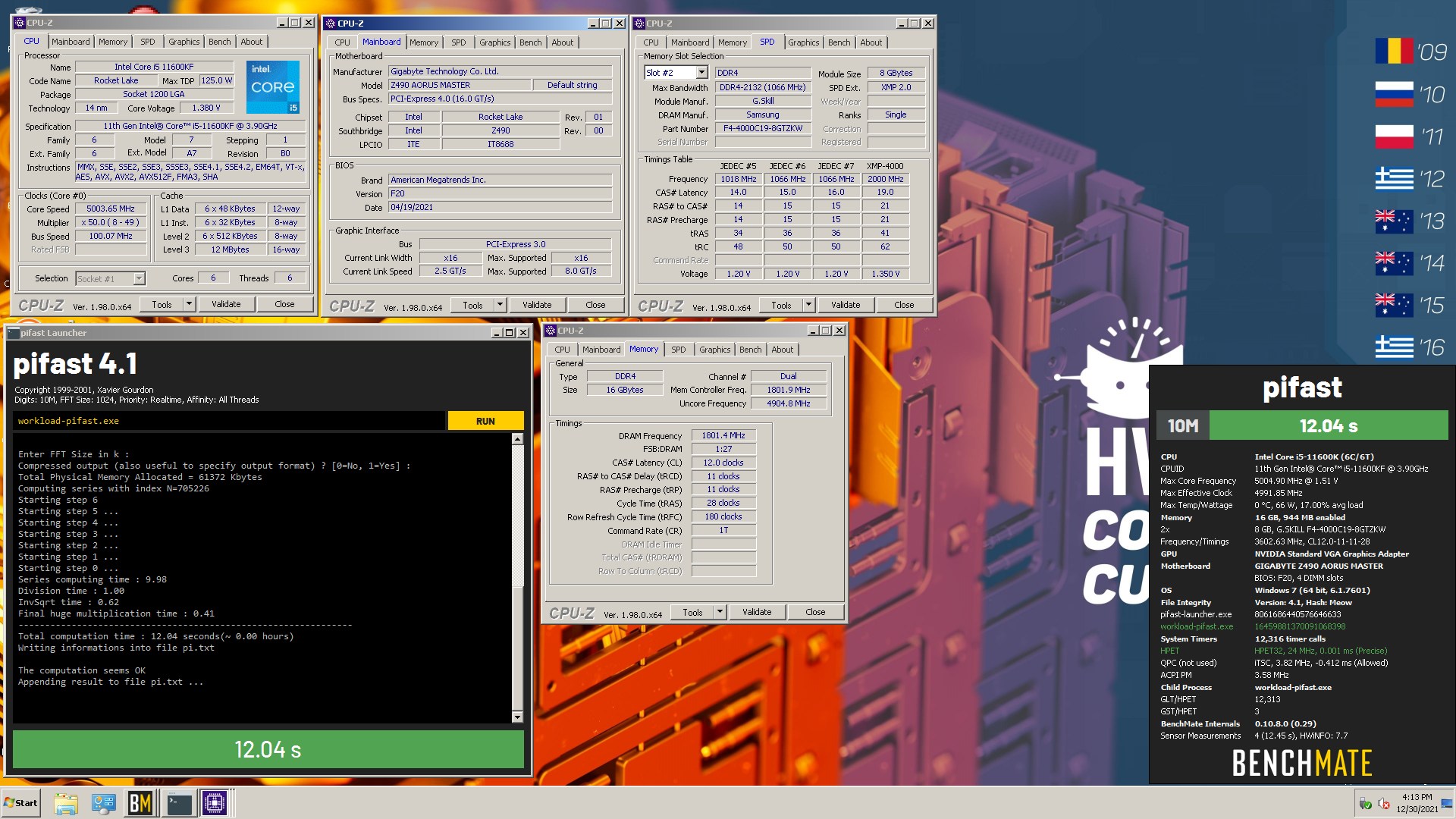
Task: Click Close button in the SPD window
Action: (x=904, y=305)
